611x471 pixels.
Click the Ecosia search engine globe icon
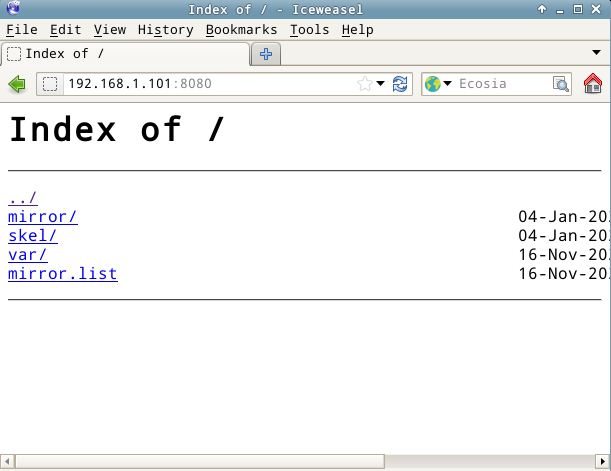432,84
